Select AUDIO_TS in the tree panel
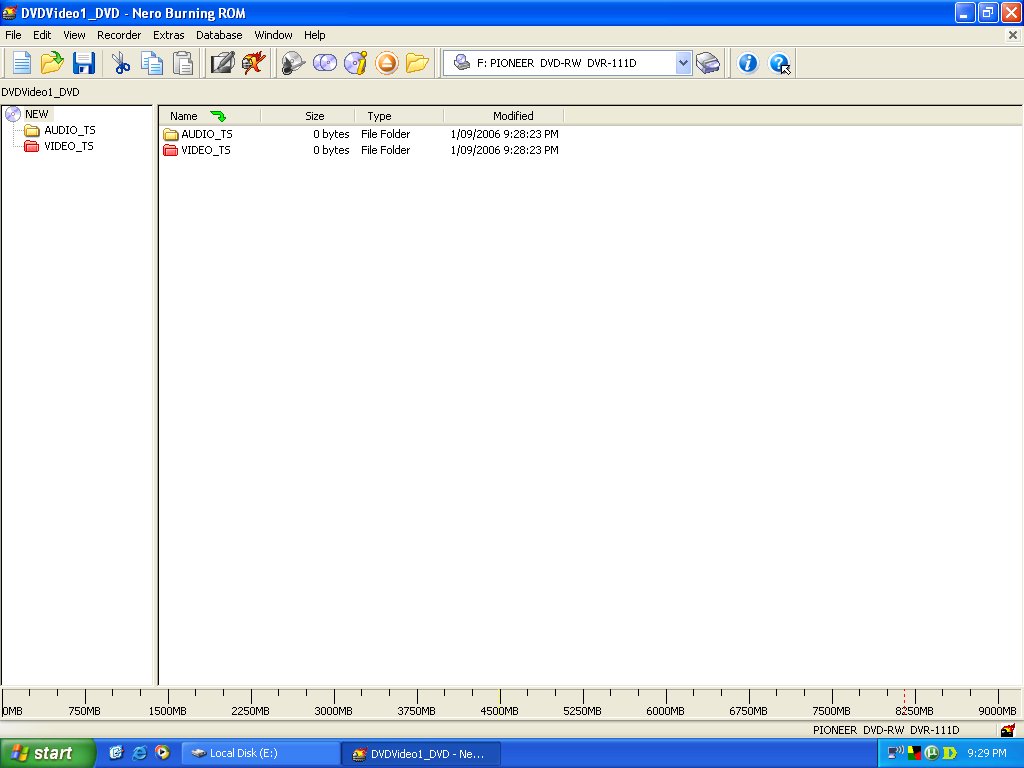 (69, 131)
